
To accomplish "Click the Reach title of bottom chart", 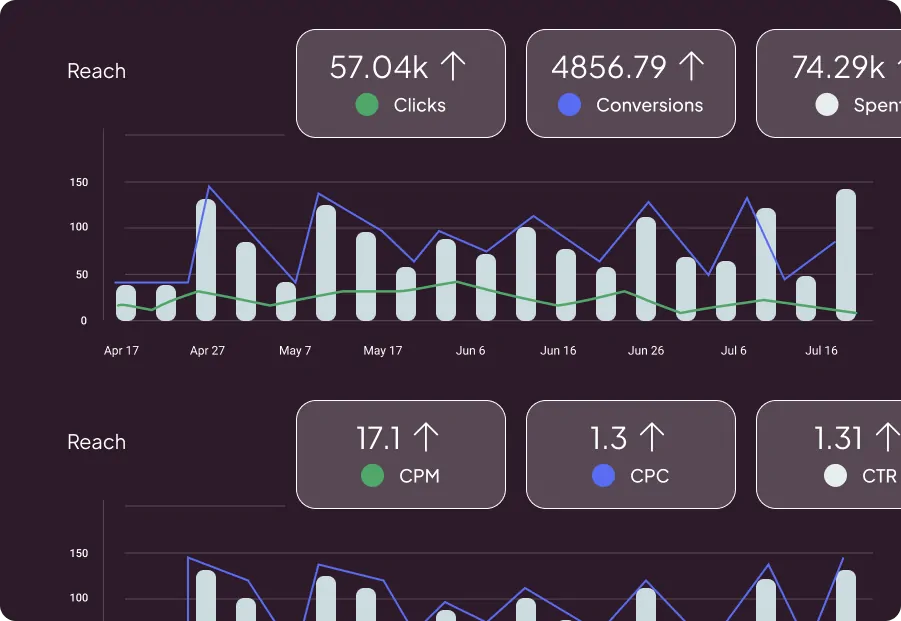I will click(x=96, y=442).
